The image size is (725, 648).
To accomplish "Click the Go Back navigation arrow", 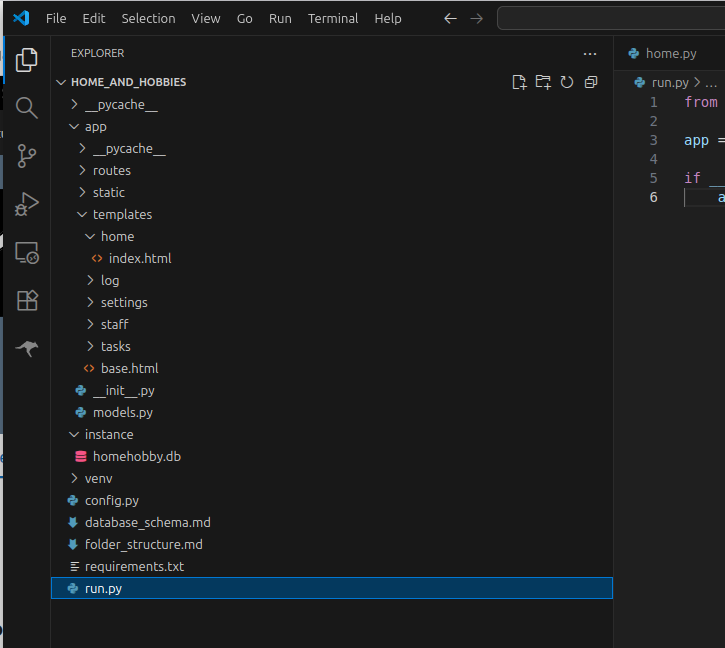I will tap(450, 18).
